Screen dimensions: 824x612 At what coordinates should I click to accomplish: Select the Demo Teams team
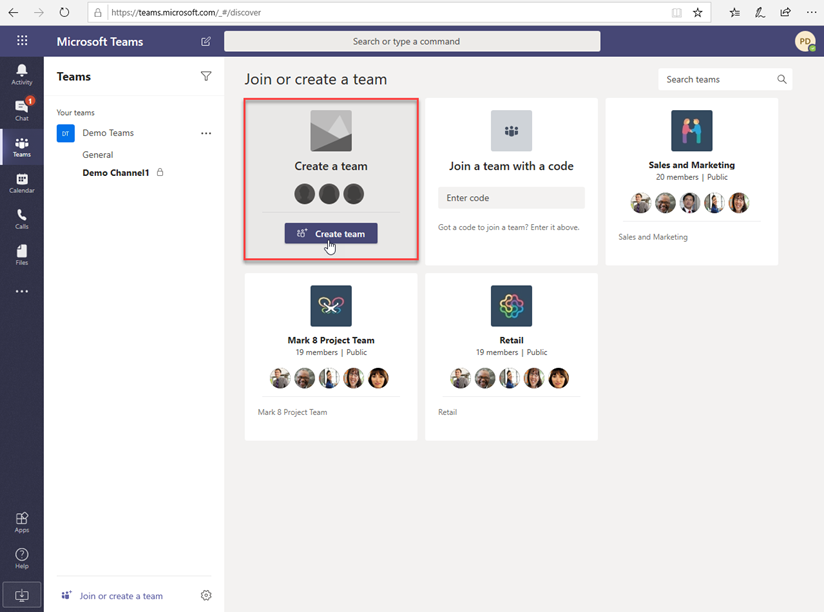[108, 133]
